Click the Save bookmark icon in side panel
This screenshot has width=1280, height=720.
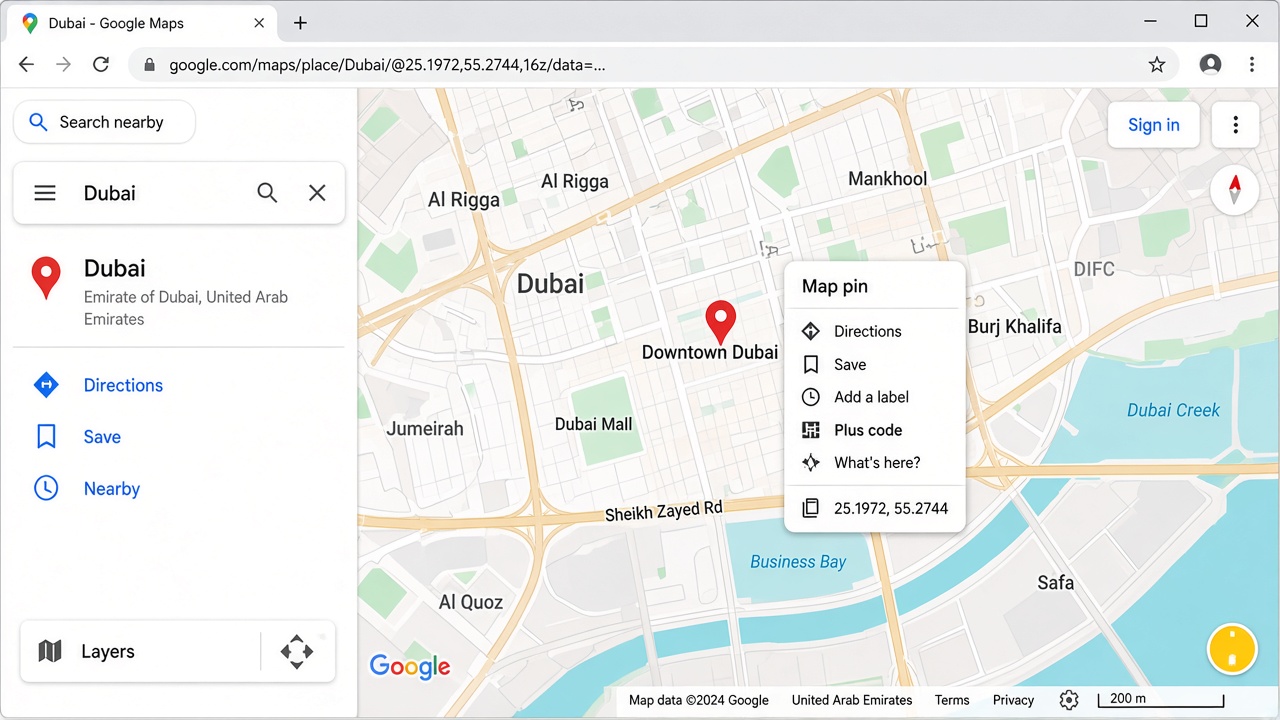coord(46,437)
